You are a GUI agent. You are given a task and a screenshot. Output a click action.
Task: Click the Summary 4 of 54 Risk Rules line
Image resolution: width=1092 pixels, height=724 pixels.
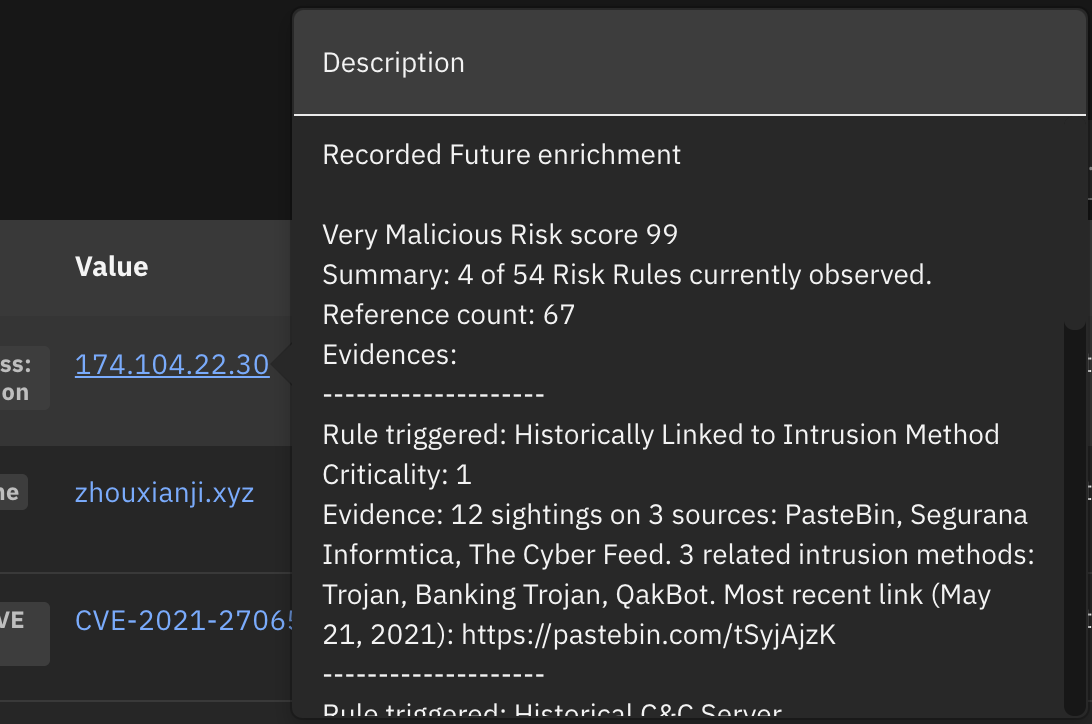click(x=626, y=275)
